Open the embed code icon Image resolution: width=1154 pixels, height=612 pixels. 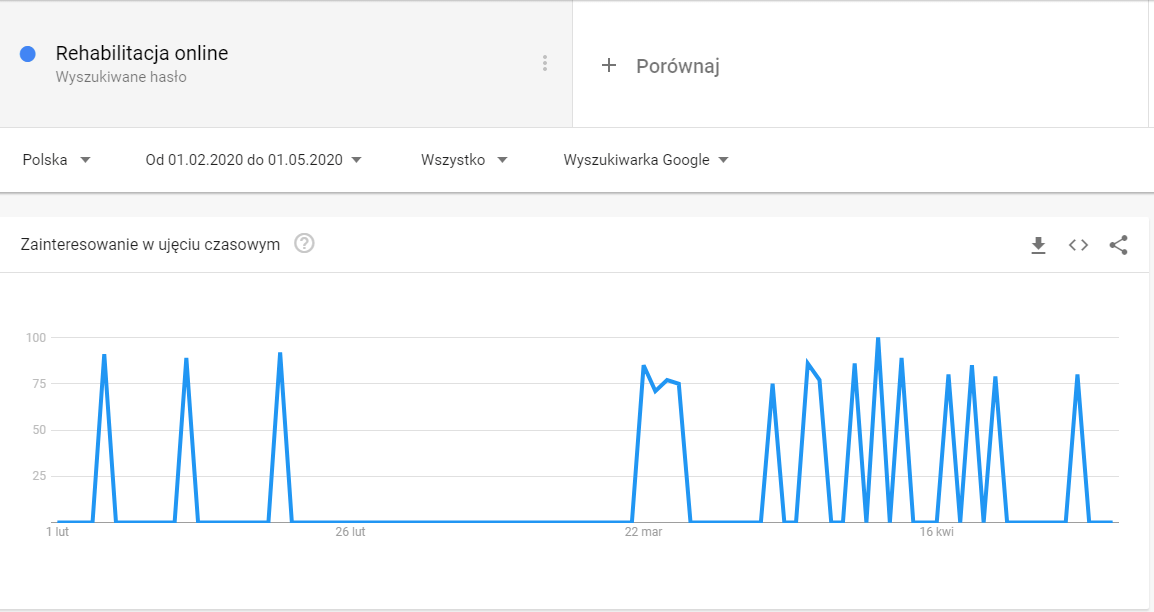(x=1078, y=245)
